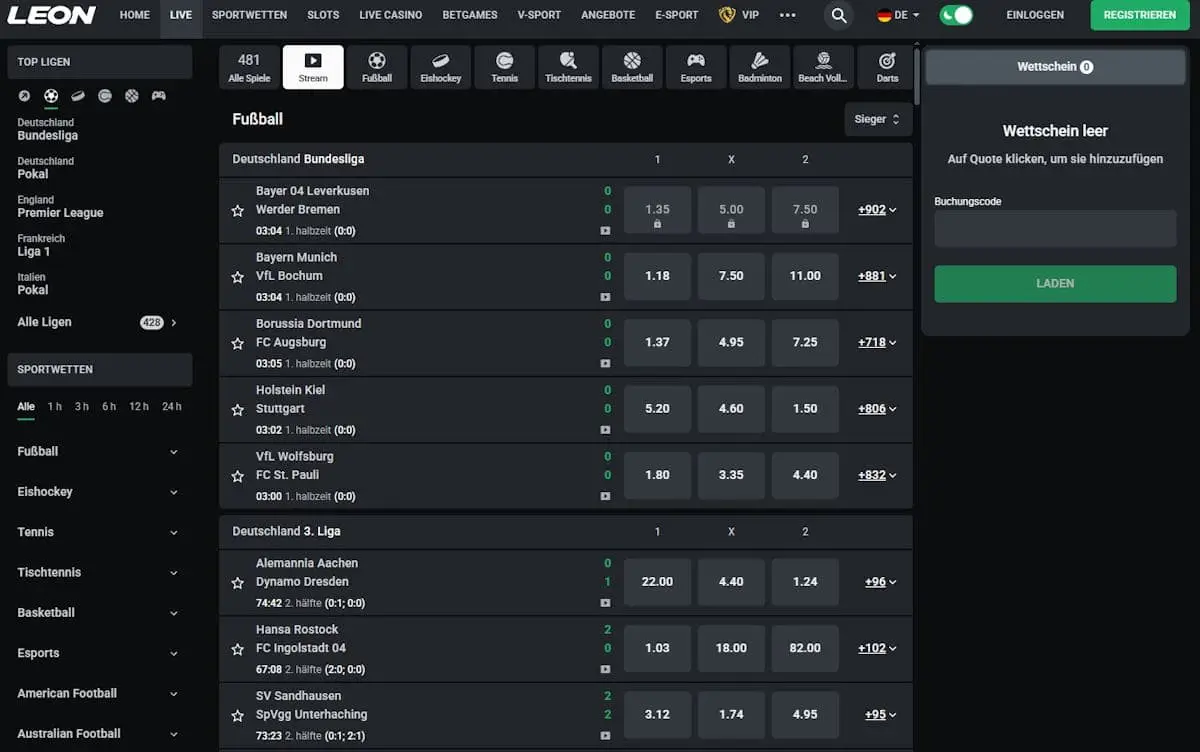Expand American Football in the sidebar

99,694
